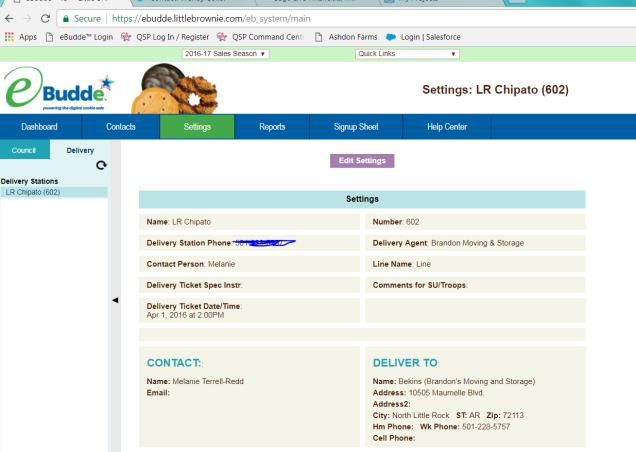Click Bekins (Brandon's Moving and Storage) name

click(x=467, y=381)
